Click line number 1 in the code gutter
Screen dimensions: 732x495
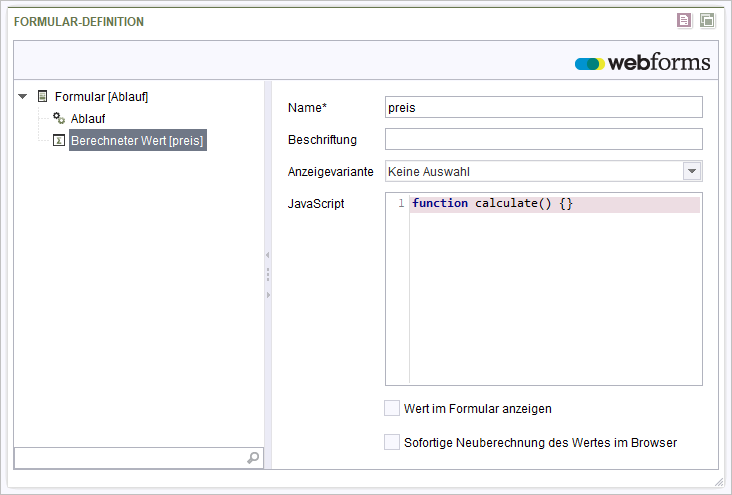click(x=401, y=203)
